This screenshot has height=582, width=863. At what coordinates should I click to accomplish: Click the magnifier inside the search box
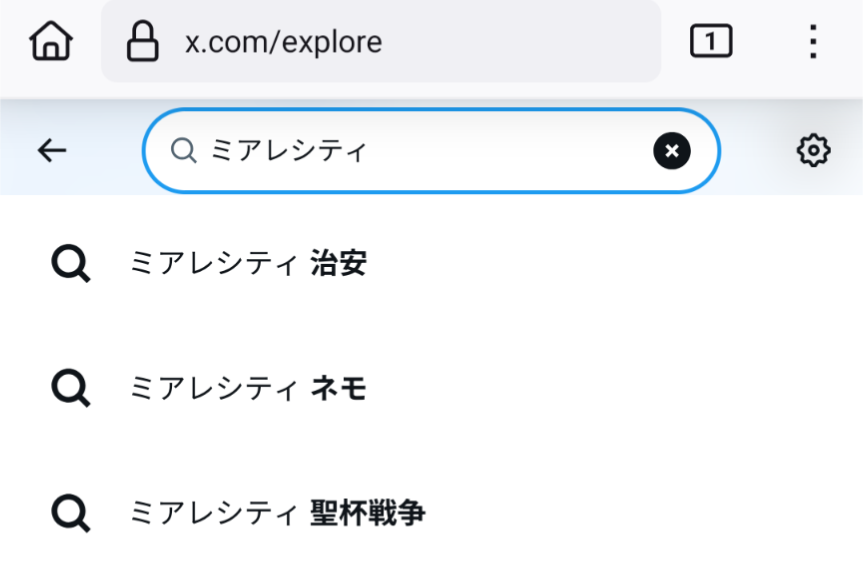tap(183, 151)
